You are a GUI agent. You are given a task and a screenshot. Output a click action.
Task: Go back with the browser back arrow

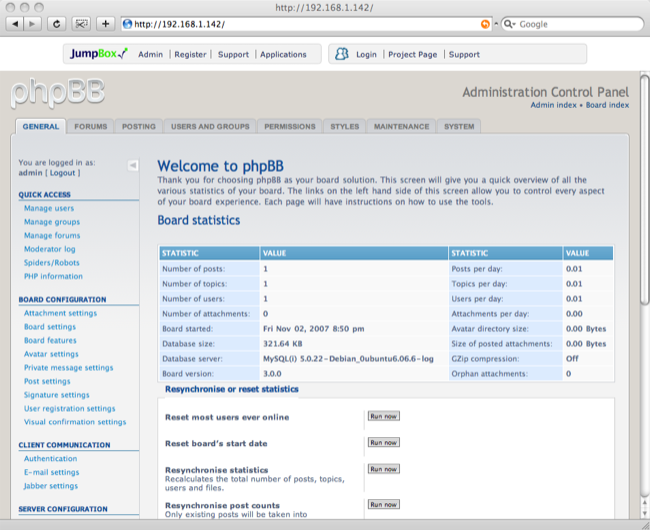point(15,24)
